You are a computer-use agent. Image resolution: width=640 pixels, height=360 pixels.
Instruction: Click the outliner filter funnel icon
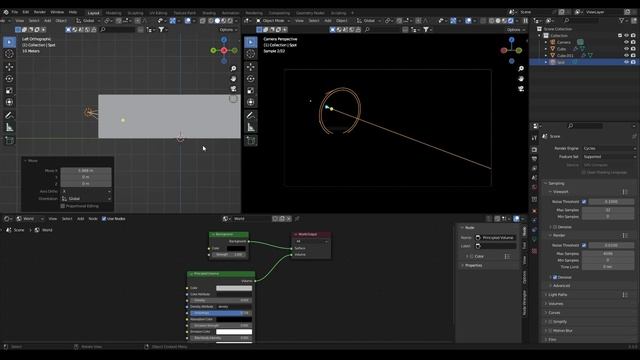[621, 20]
